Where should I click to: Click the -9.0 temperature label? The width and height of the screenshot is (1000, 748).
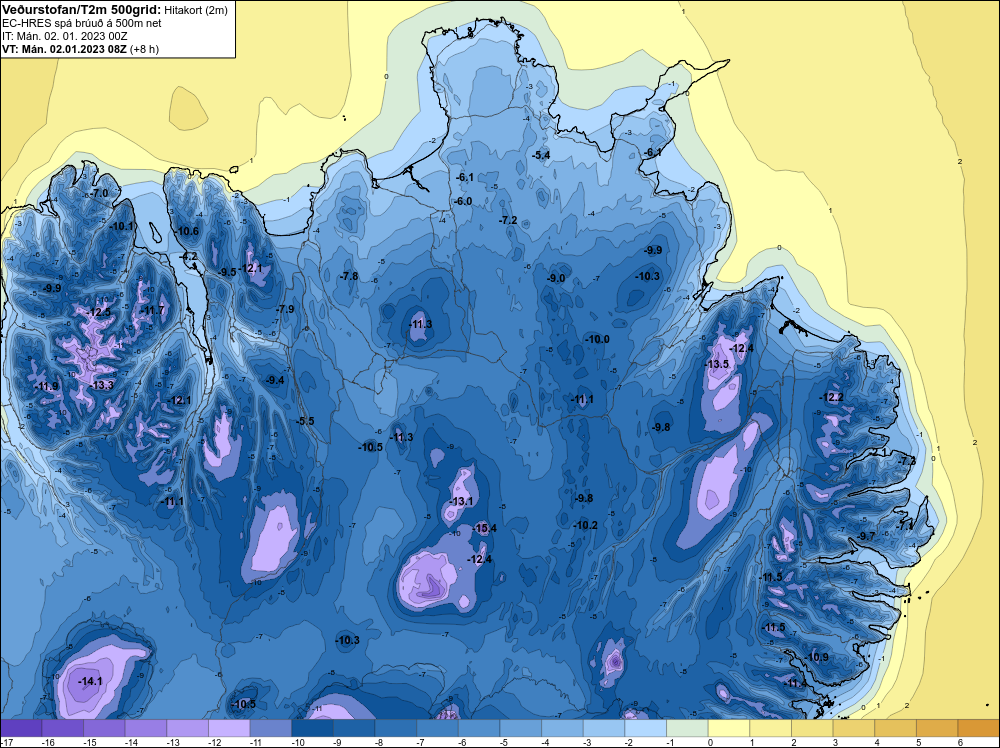[x=556, y=278]
